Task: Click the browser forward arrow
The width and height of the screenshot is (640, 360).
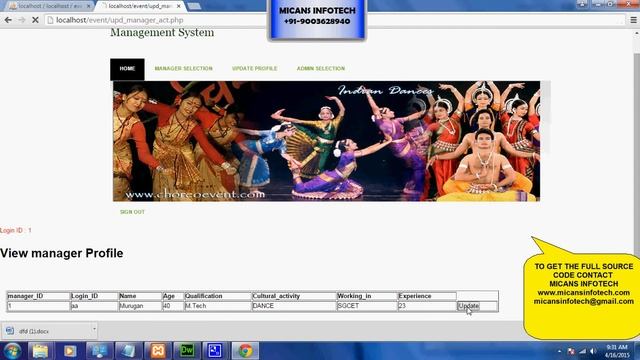Action: click(x=22, y=20)
